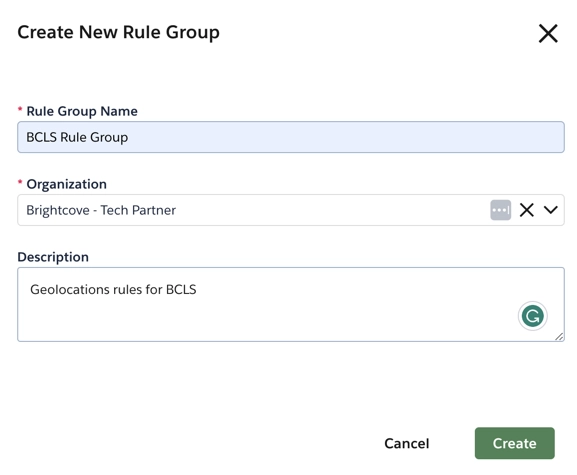Expand the Organization dropdown chevron
The height and width of the screenshot is (475, 577).
[x=551, y=210]
